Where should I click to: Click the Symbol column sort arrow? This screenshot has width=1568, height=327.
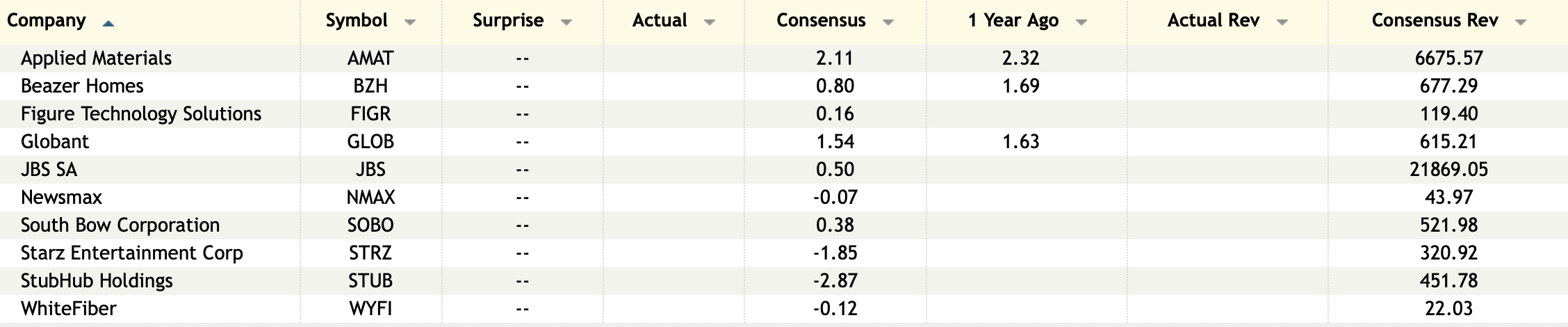pyautogui.click(x=410, y=23)
